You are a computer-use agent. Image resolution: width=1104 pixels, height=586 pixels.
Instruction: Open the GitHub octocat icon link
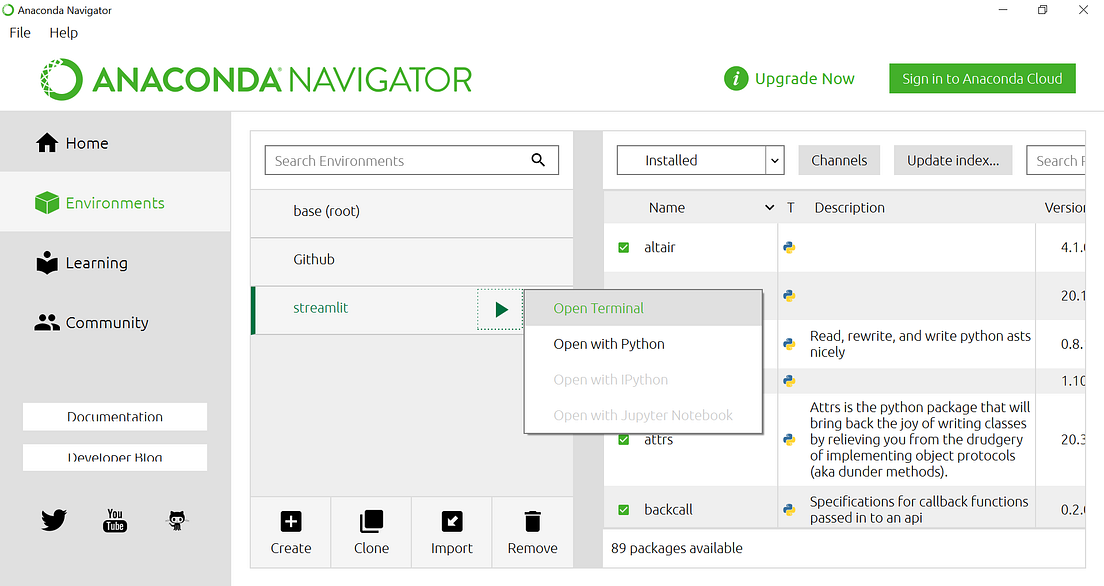177,520
